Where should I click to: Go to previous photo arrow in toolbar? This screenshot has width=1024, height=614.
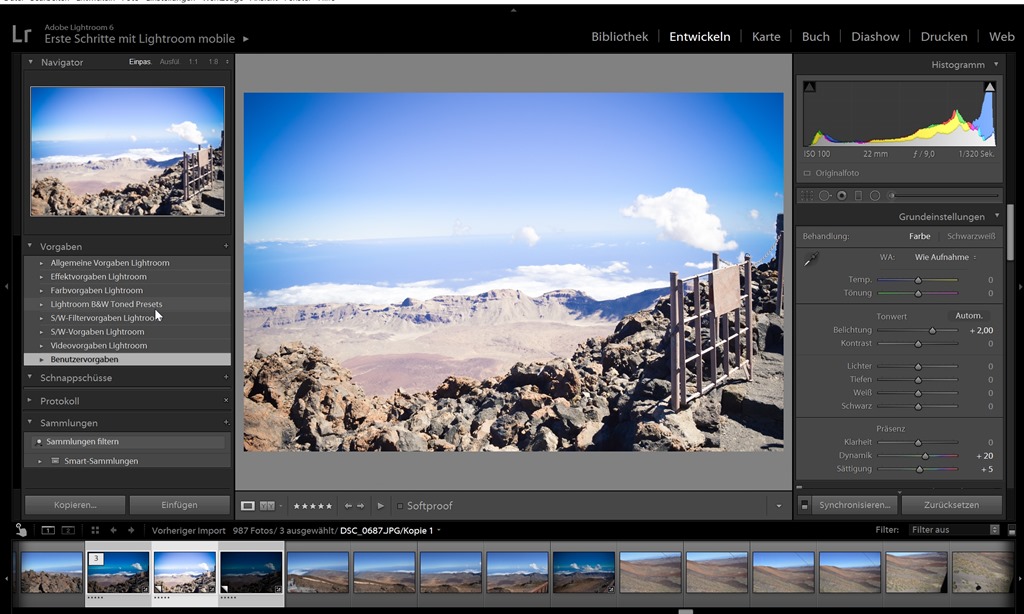348,506
